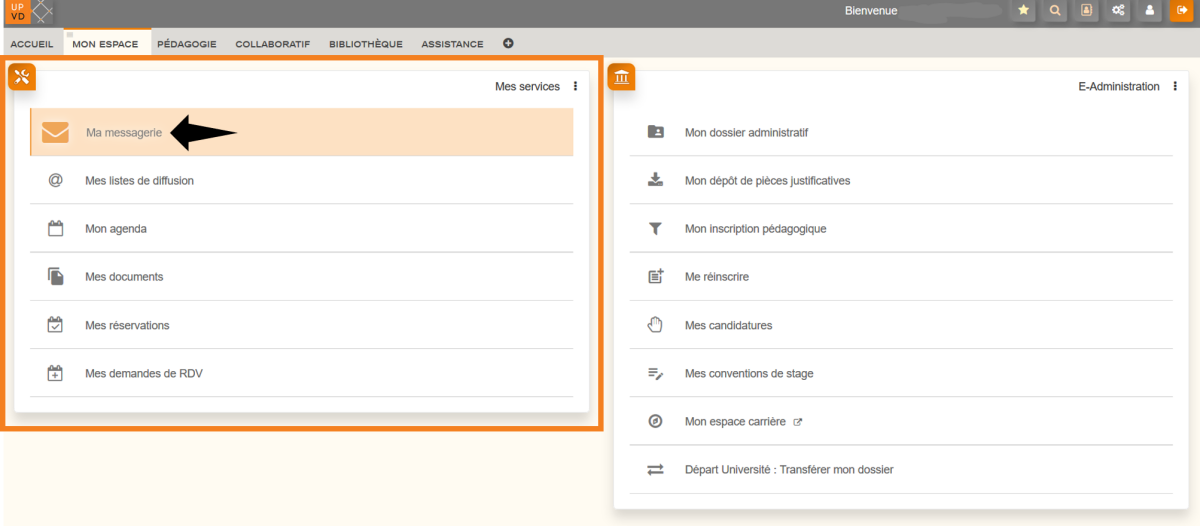Open the E-Administration three-dot menu
The height and width of the screenshot is (526, 1200).
click(1175, 87)
